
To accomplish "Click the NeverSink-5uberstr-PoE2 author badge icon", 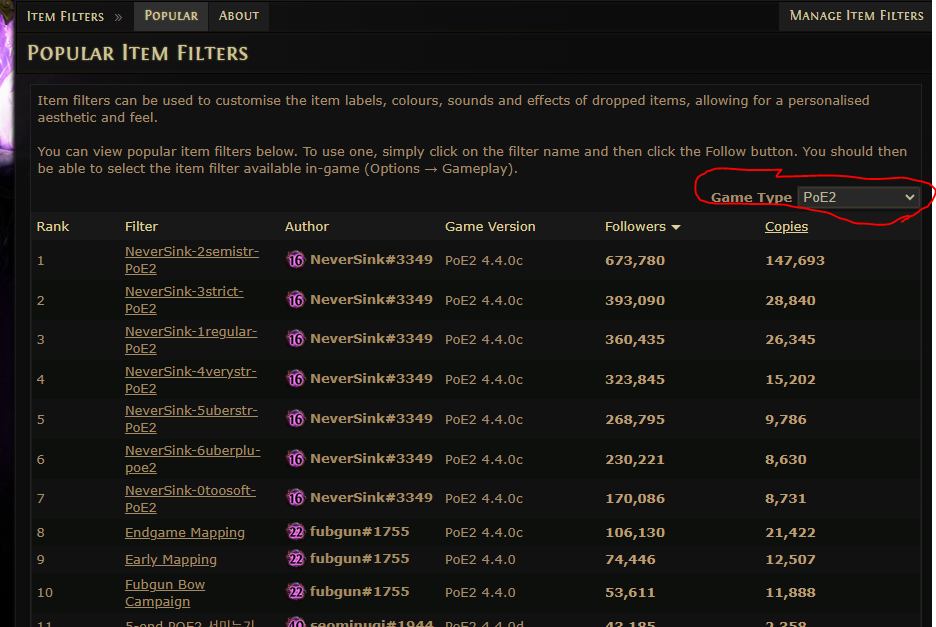I will pos(295,419).
